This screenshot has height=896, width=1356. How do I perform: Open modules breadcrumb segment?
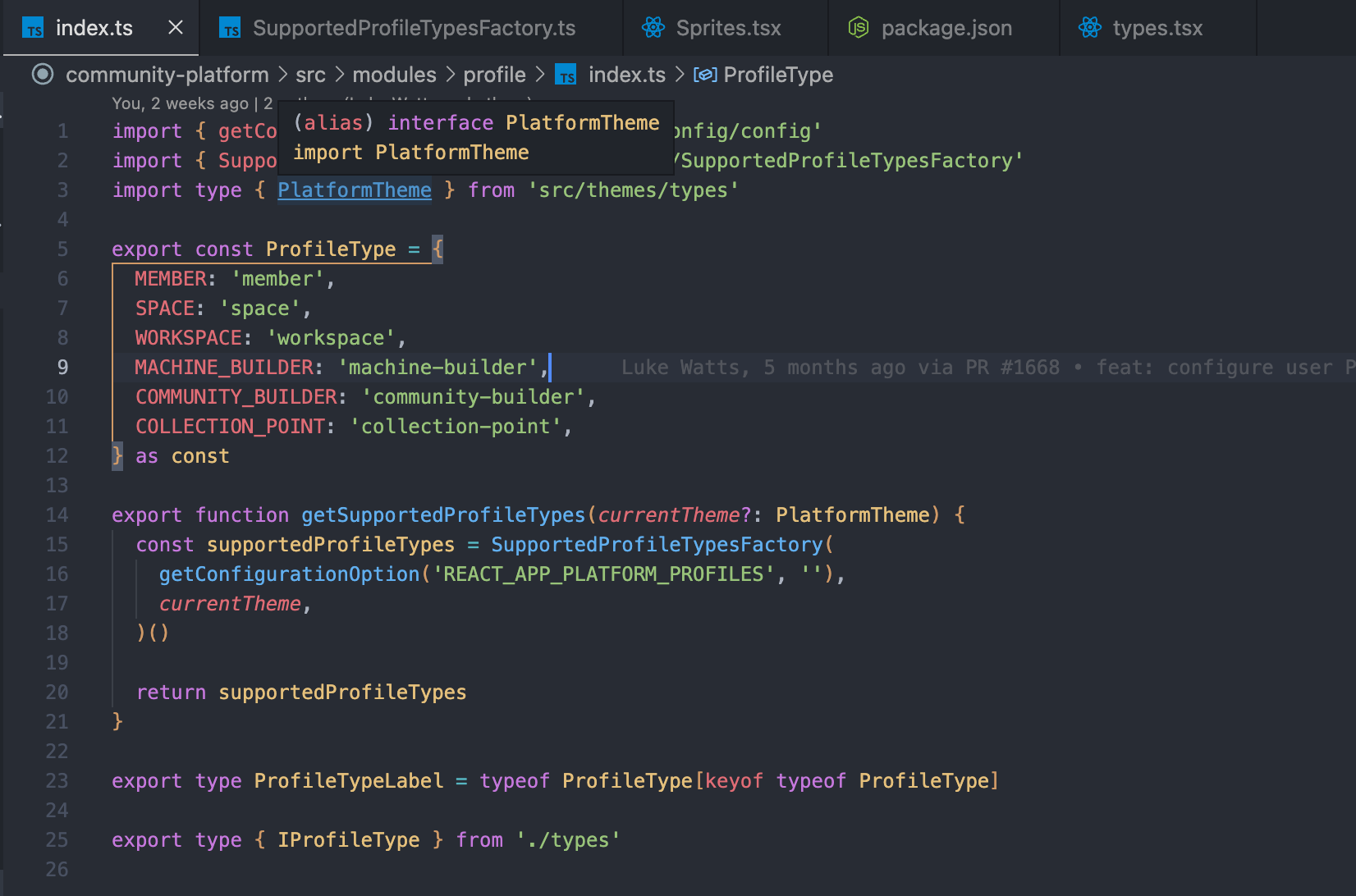[x=395, y=75]
